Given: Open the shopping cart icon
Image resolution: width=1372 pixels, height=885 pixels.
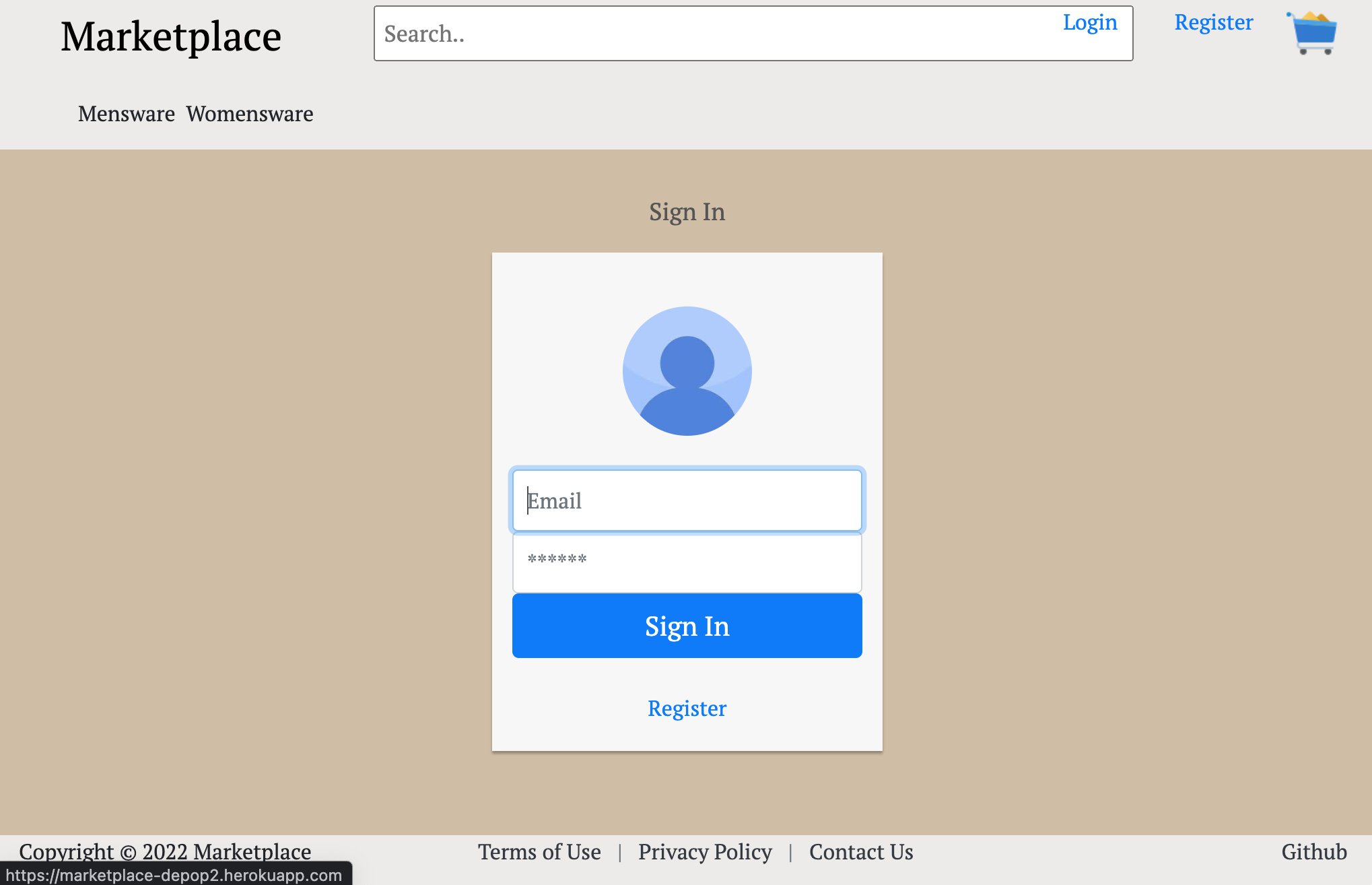Looking at the screenshot, I should [1312, 32].
